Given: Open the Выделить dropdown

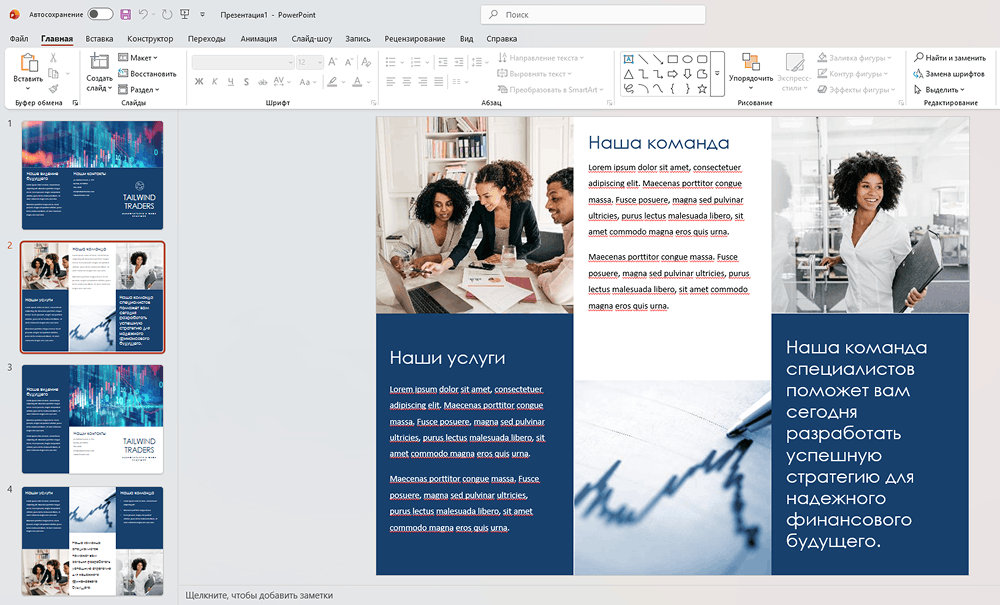Looking at the screenshot, I should tap(939, 90).
